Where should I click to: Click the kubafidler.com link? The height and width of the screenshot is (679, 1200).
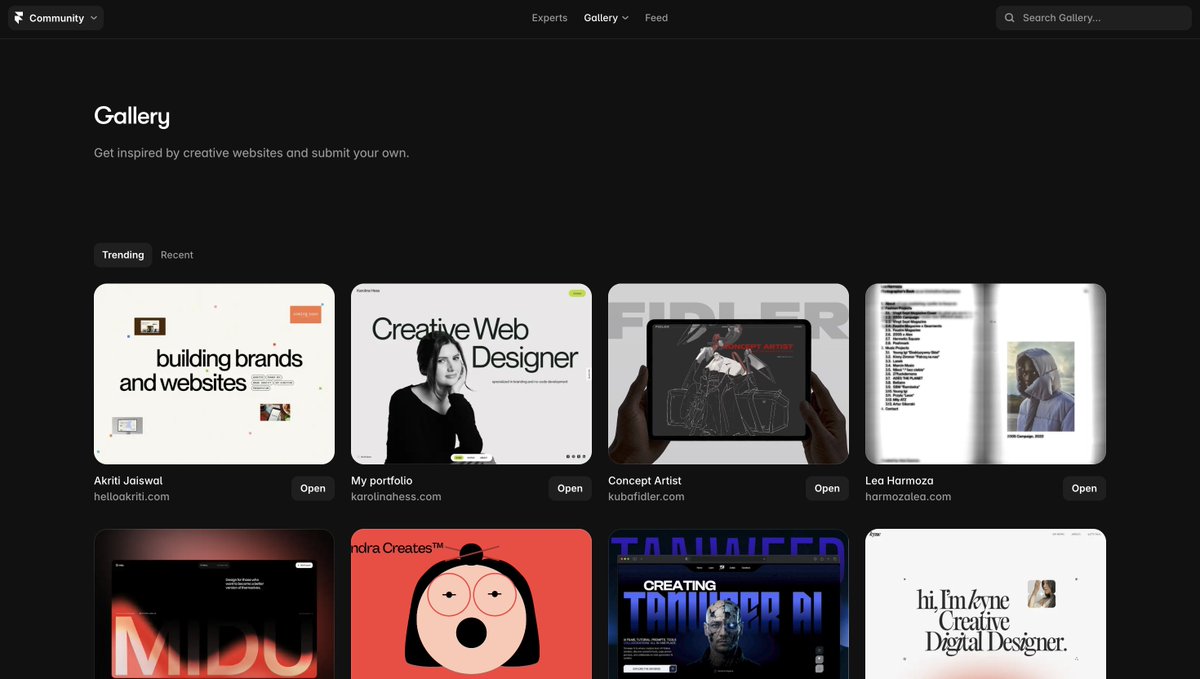(x=646, y=497)
